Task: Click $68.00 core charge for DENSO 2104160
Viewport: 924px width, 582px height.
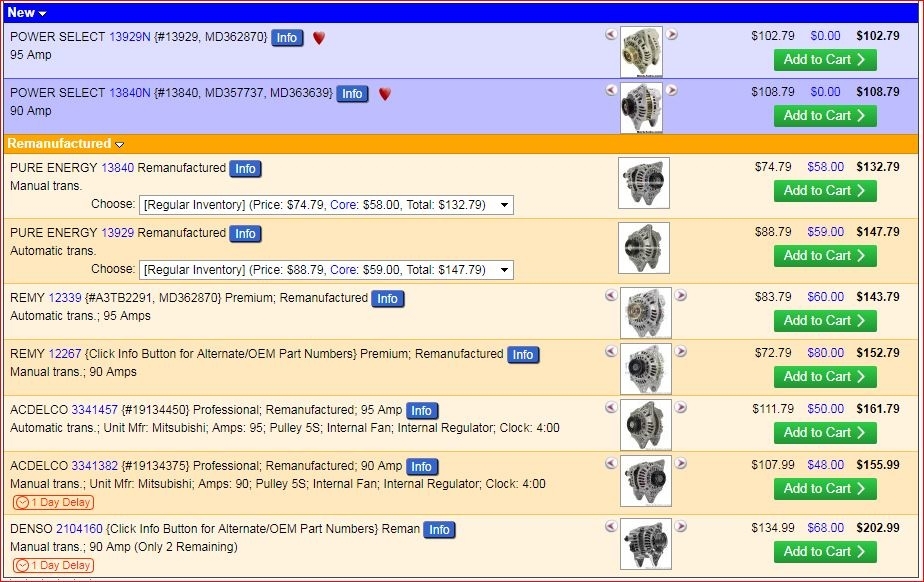Action: click(826, 528)
